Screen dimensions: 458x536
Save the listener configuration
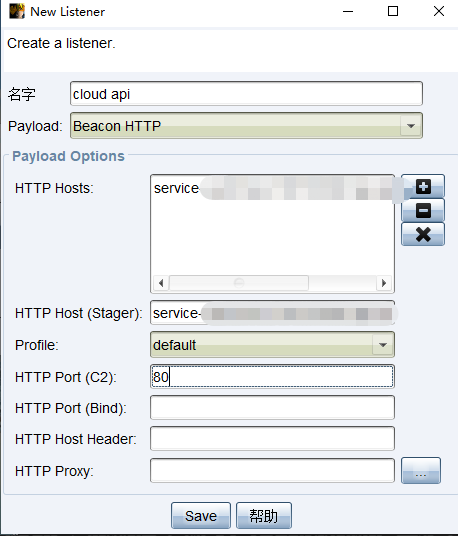(x=201, y=515)
